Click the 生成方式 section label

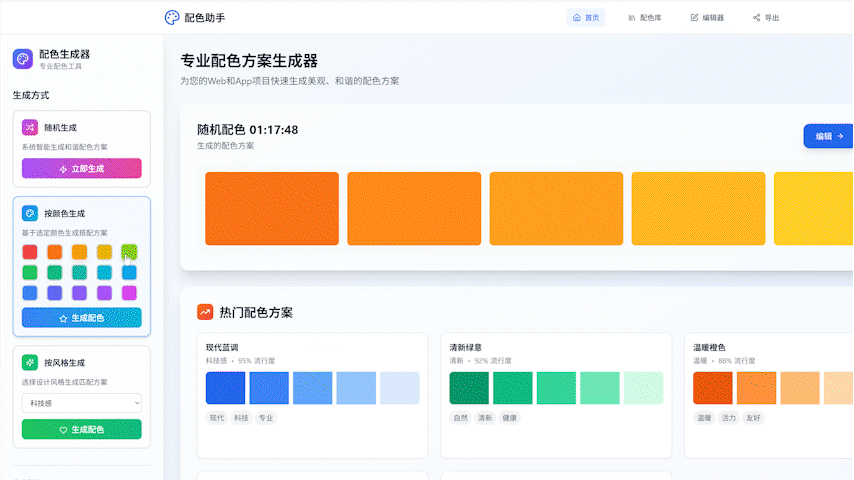(31, 95)
